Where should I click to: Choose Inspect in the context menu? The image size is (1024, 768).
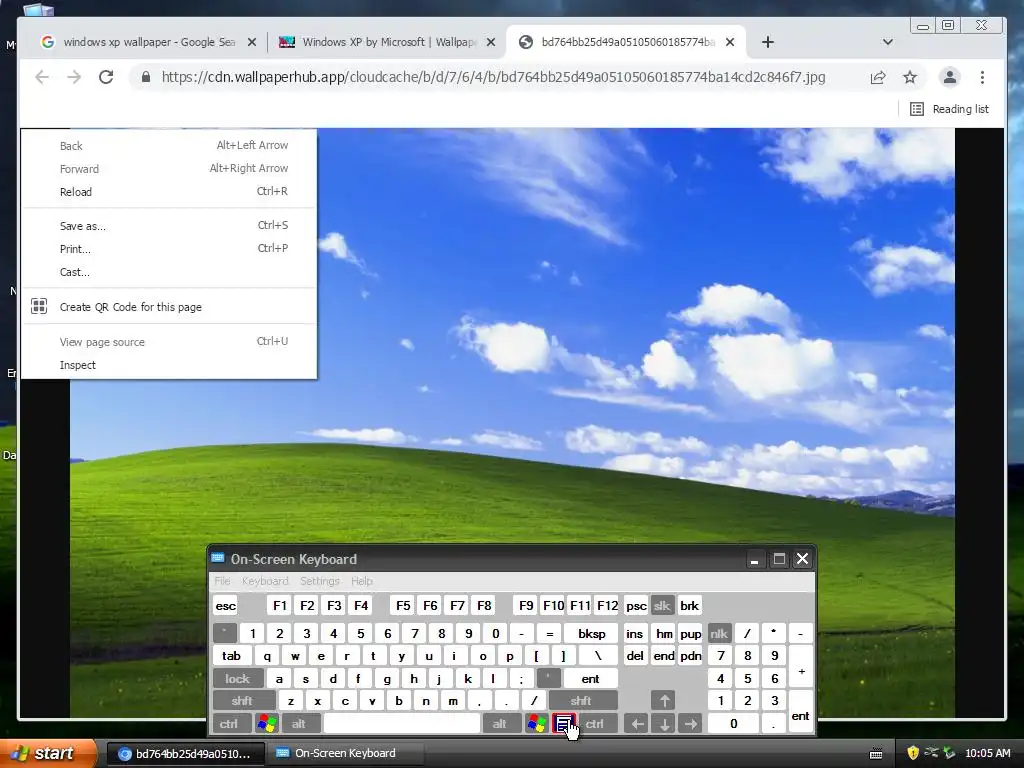(169, 365)
